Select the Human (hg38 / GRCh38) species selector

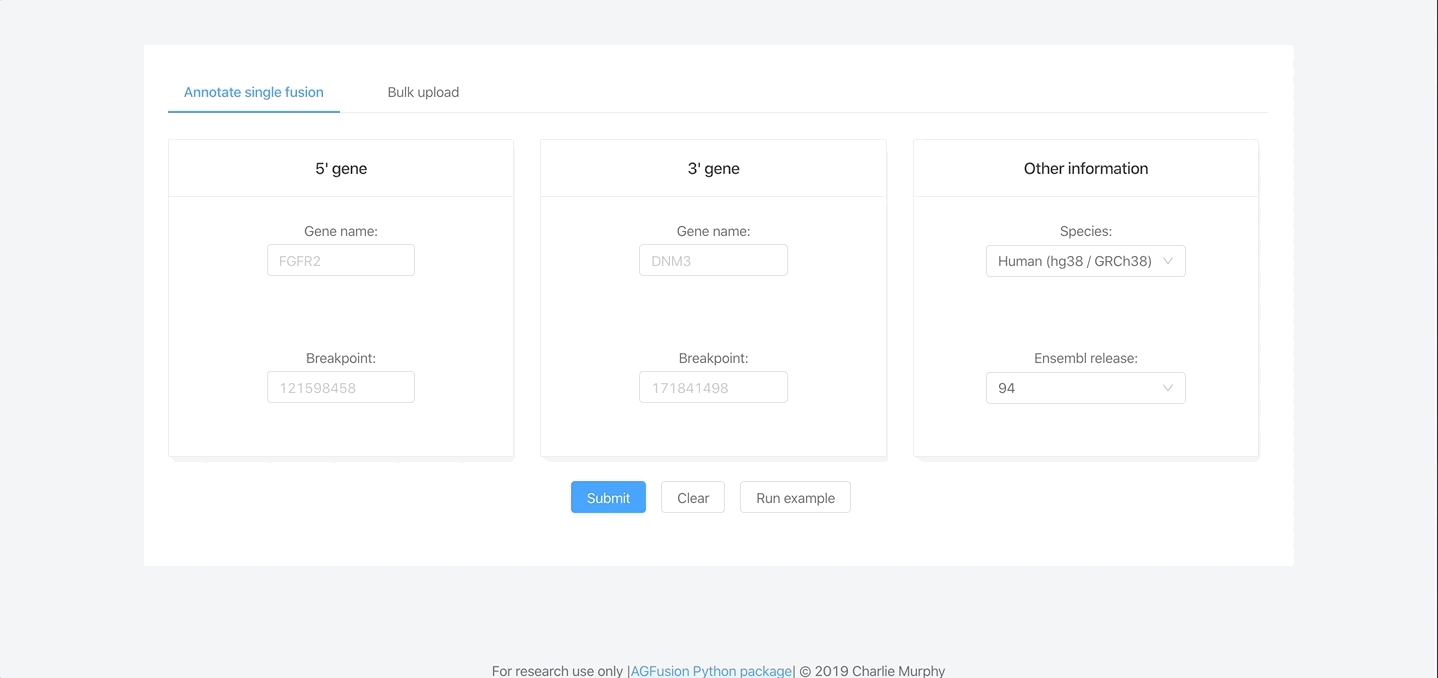click(1086, 261)
